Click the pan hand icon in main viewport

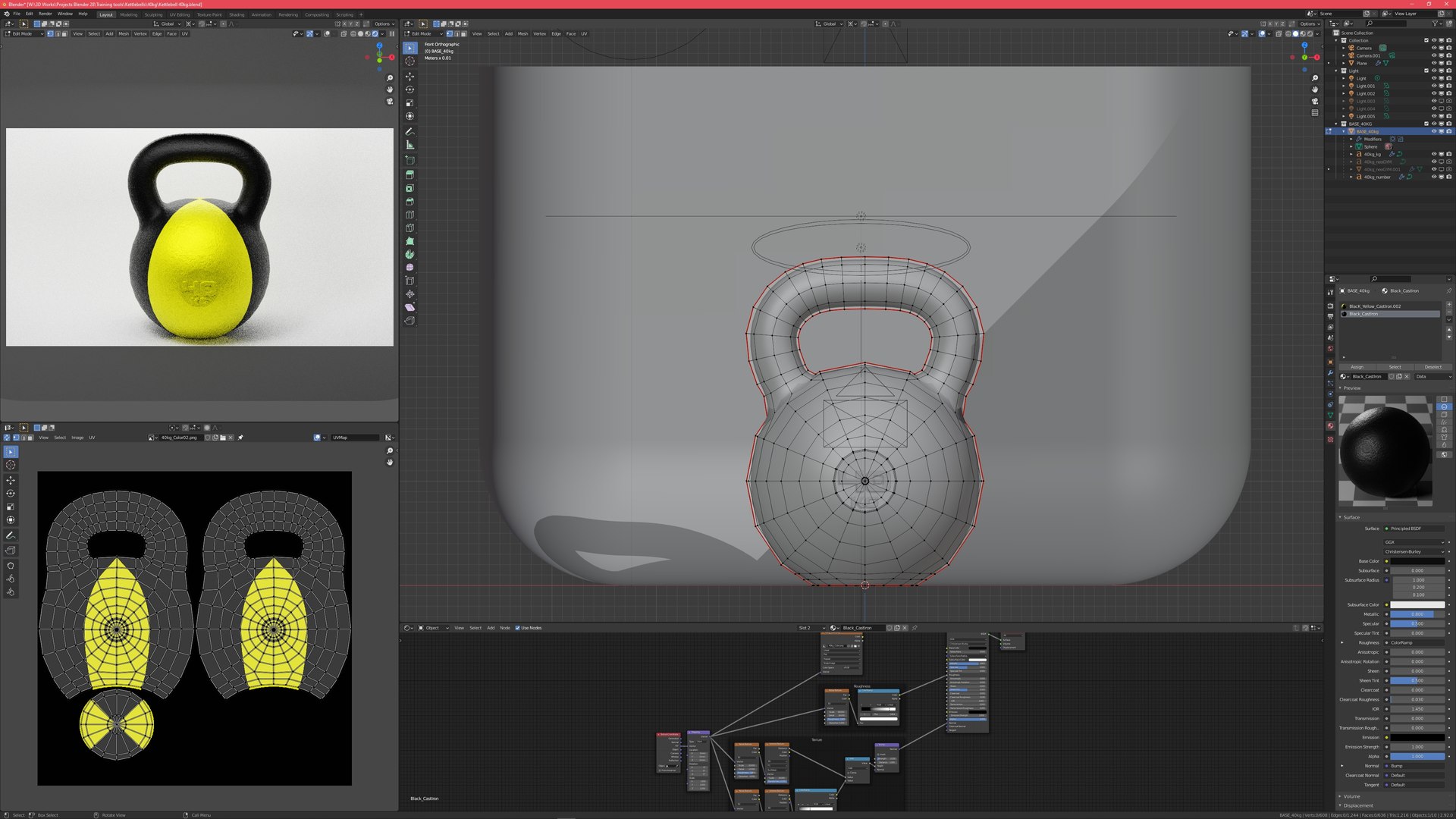coord(1314,89)
